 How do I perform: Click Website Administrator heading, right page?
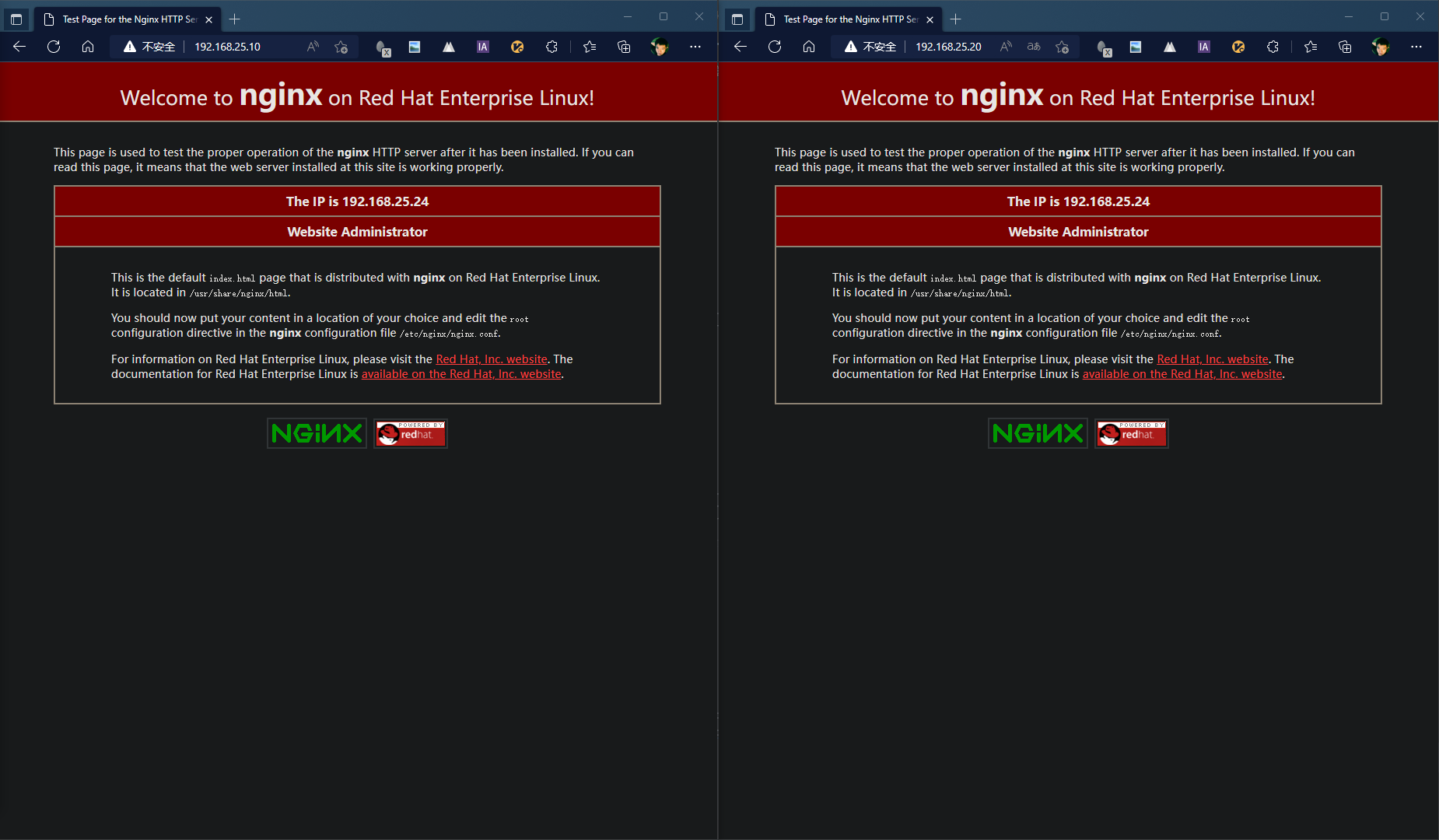coord(1078,232)
